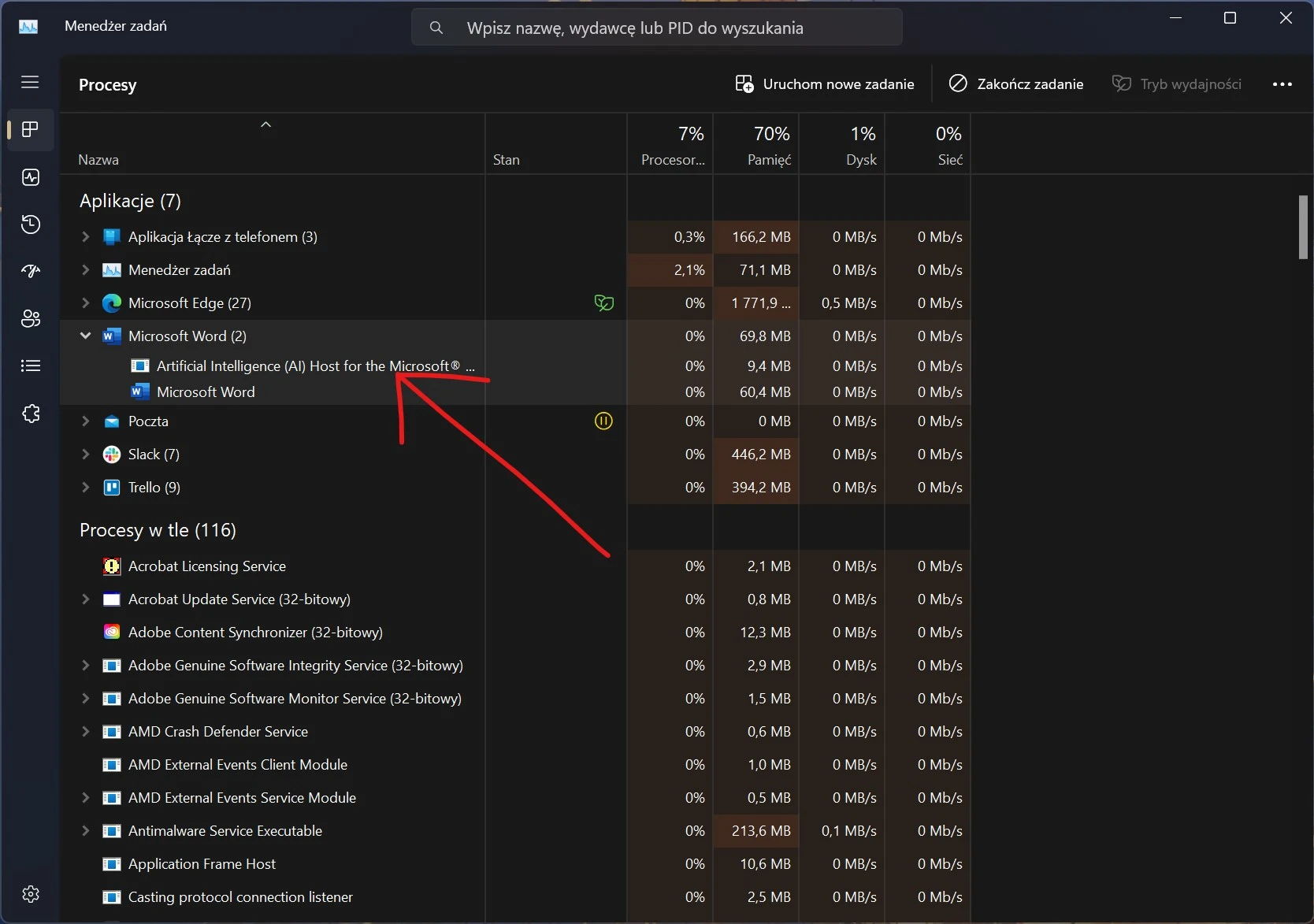Open the Services sidebar icon
Viewport: 1314px width, 924px height.
pos(31,414)
